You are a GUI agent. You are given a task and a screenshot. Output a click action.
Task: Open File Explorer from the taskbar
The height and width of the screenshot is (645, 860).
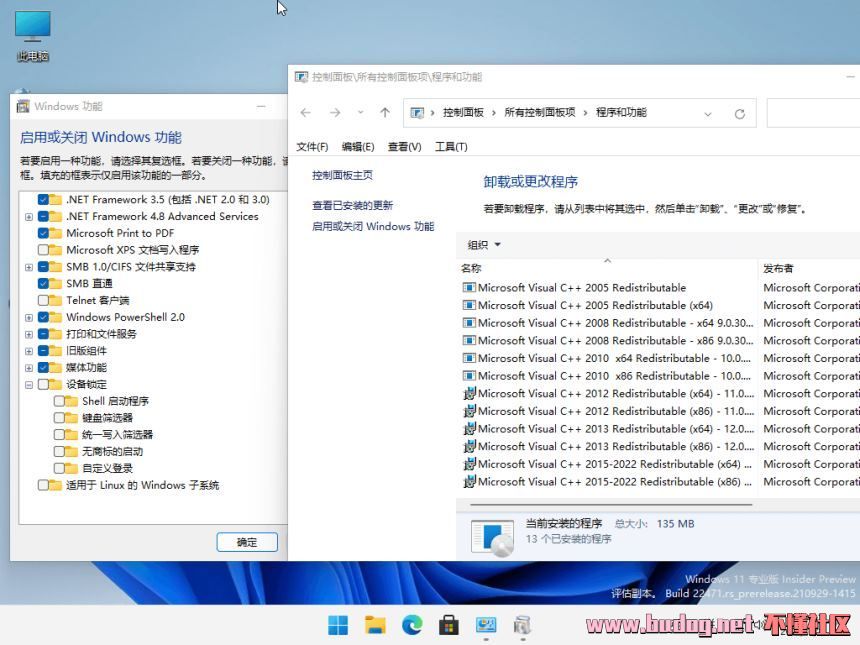tap(375, 624)
